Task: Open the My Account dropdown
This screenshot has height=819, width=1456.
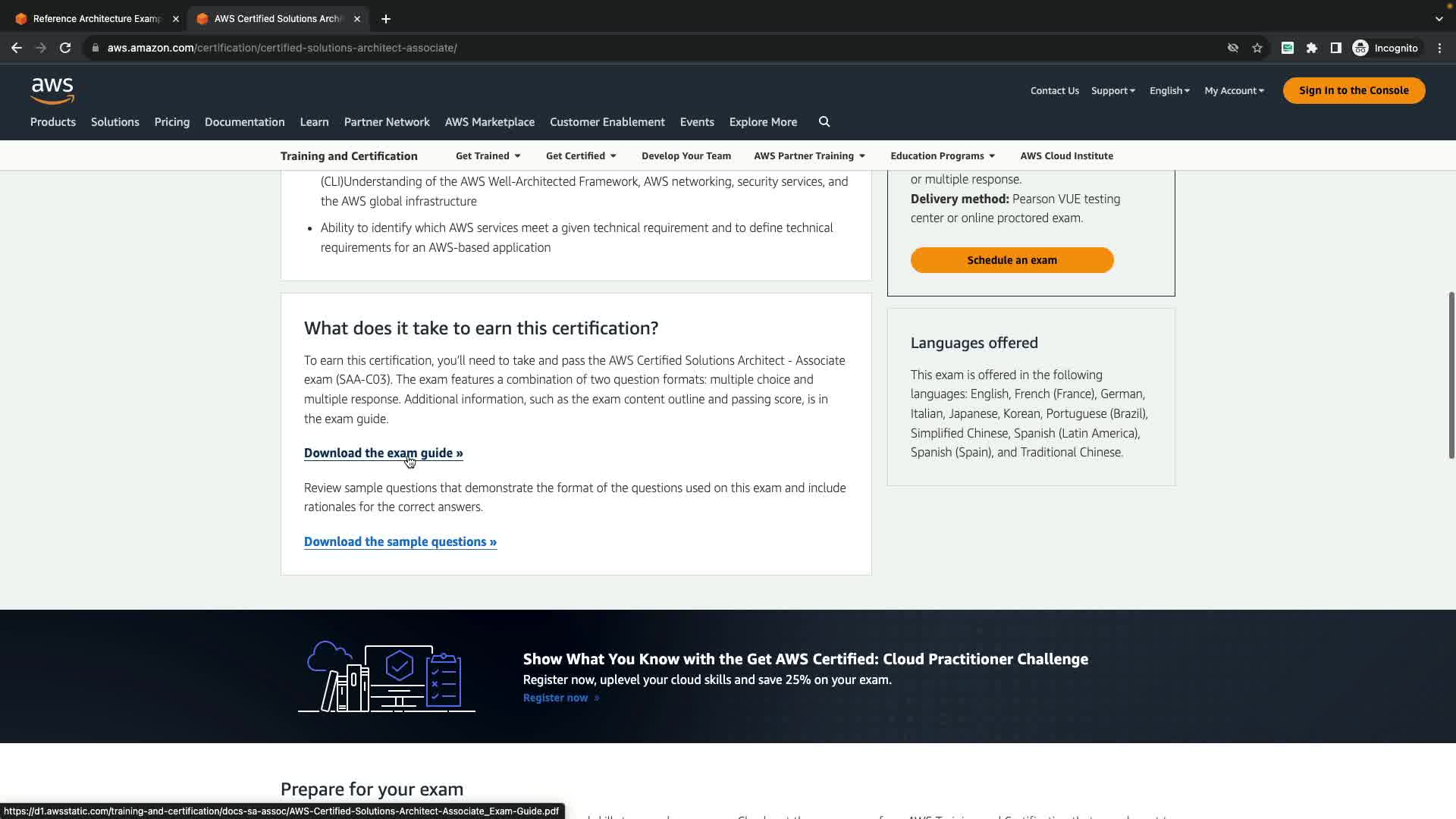Action: (1234, 91)
